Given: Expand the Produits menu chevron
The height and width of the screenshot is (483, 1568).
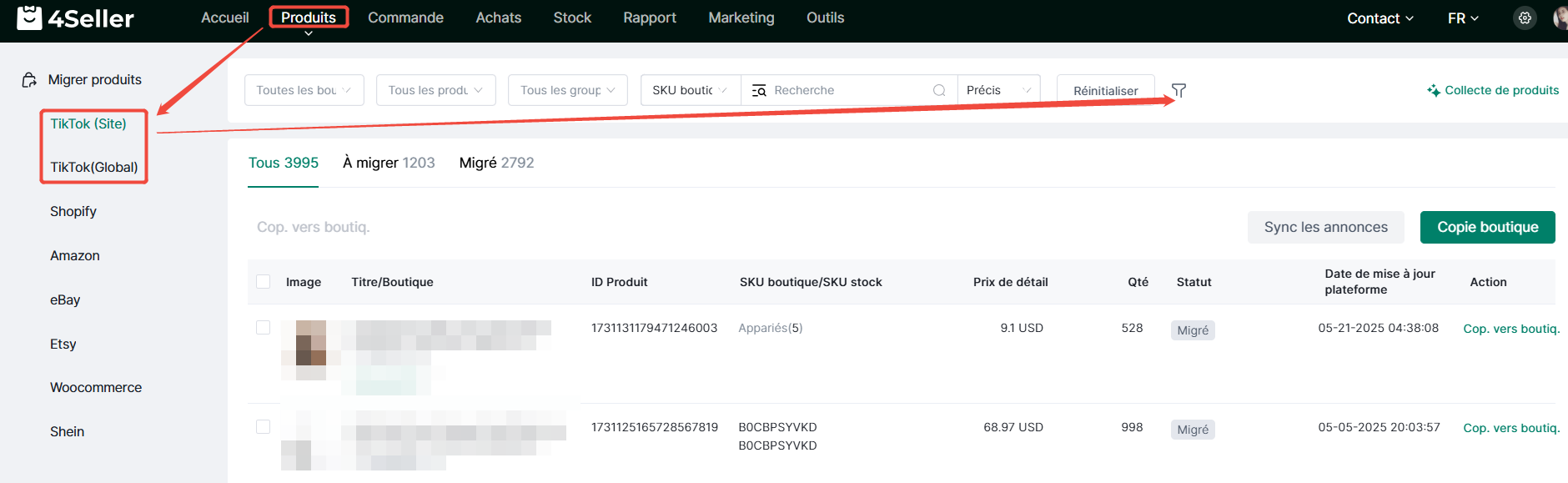Looking at the screenshot, I should [309, 33].
